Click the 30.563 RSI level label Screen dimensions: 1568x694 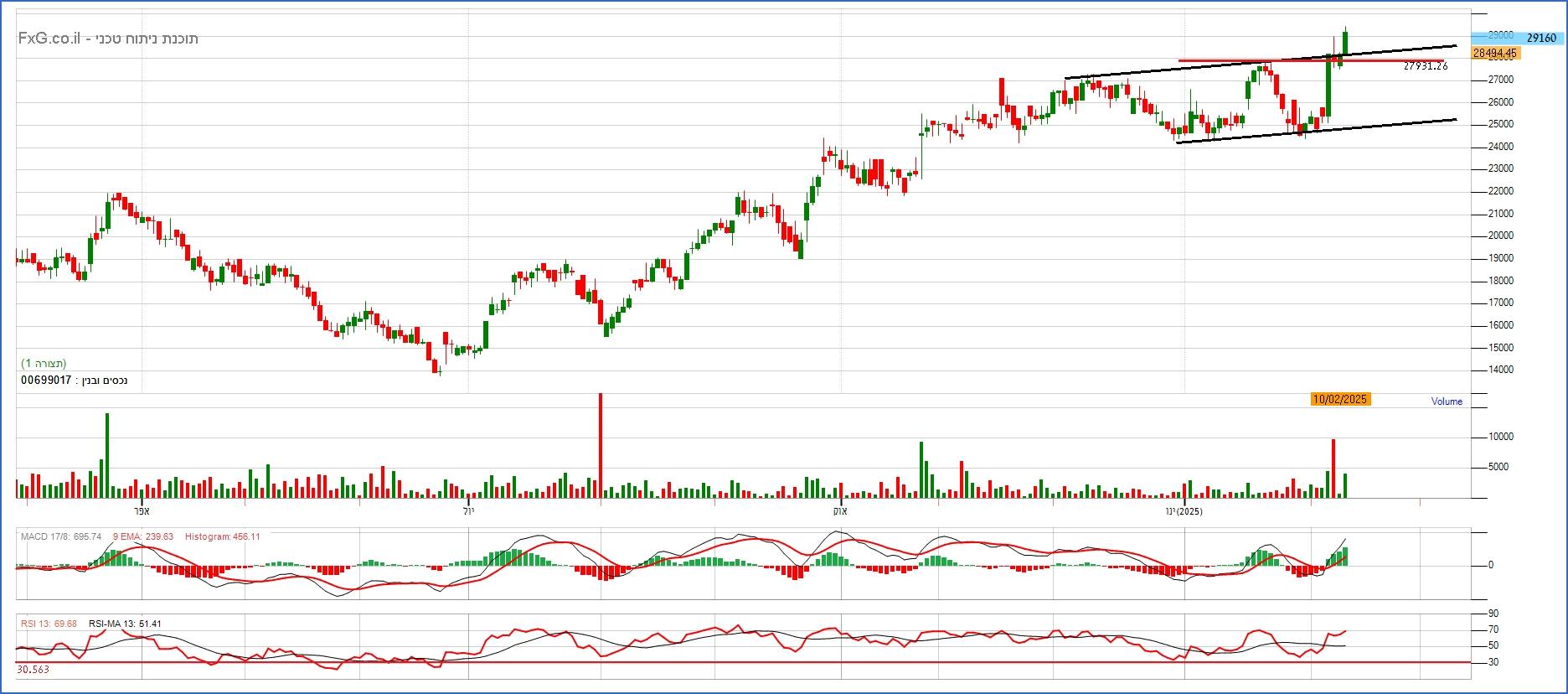tap(33, 670)
